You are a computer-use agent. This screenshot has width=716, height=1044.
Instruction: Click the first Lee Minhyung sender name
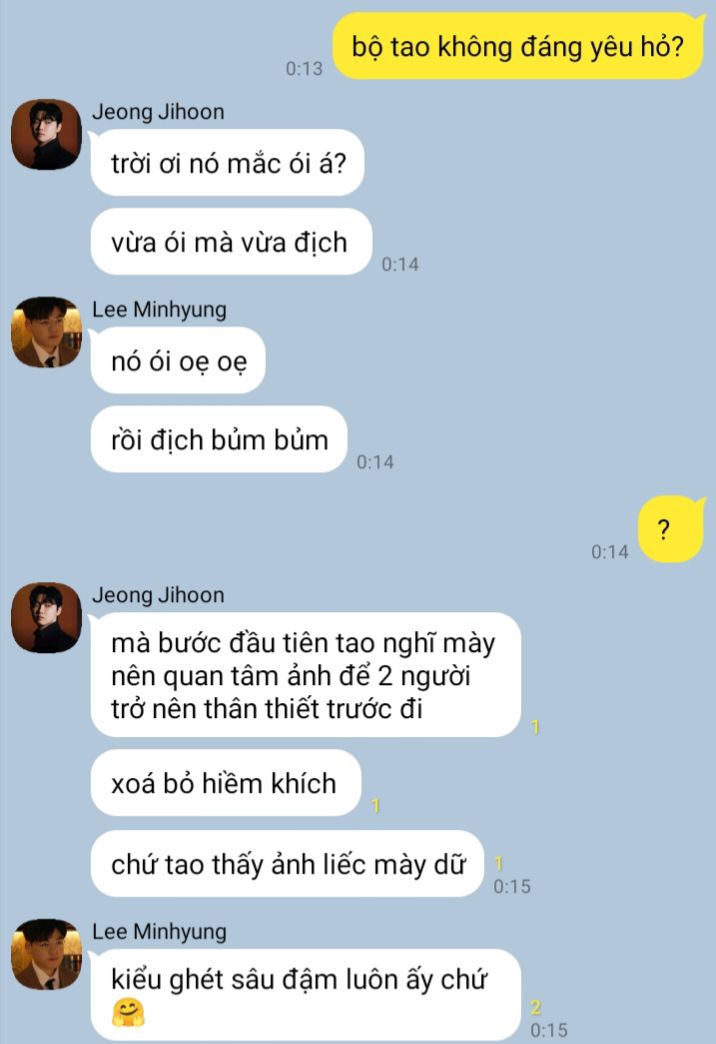point(159,310)
